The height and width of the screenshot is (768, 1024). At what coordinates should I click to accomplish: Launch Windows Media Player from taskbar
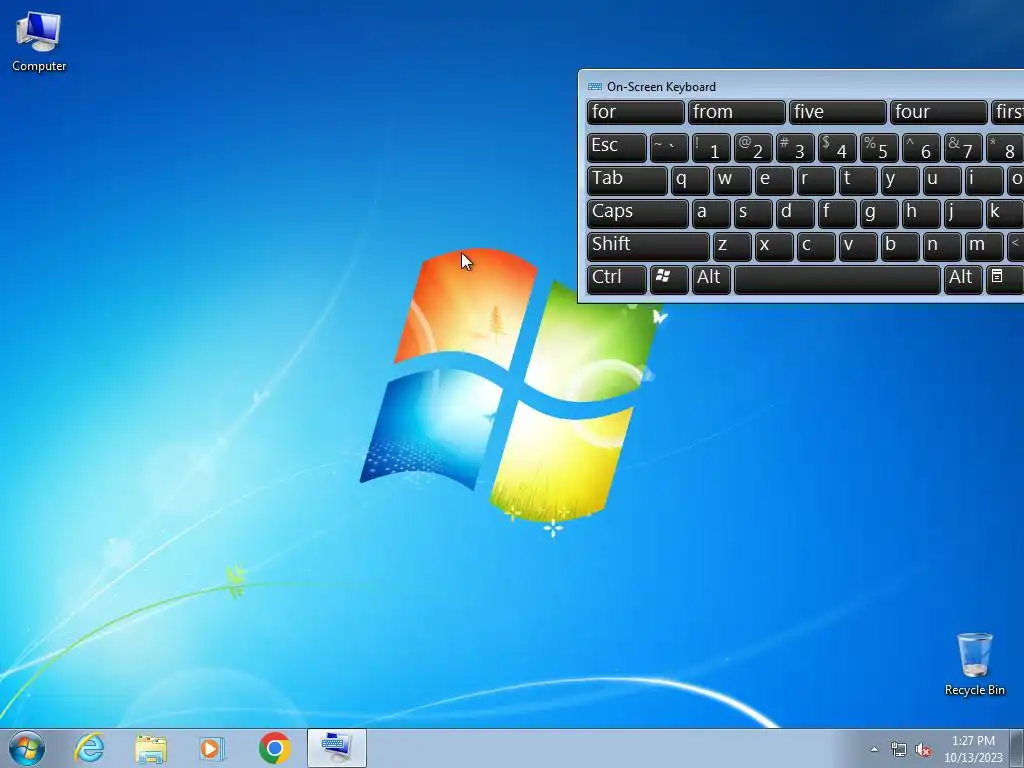(x=212, y=748)
